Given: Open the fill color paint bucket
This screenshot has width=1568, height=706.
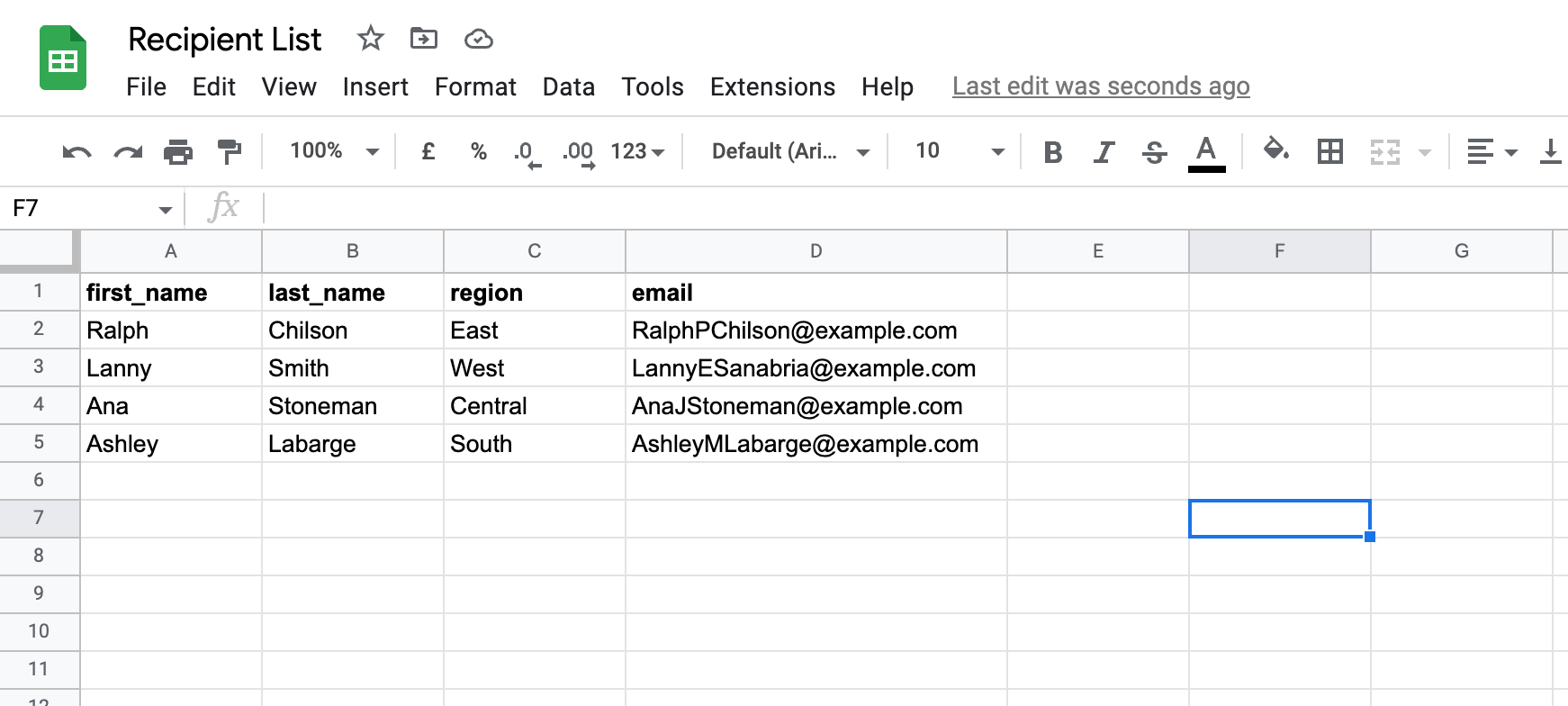Looking at the screenshot, I should pyautogui.click(x=1275, y=149).
